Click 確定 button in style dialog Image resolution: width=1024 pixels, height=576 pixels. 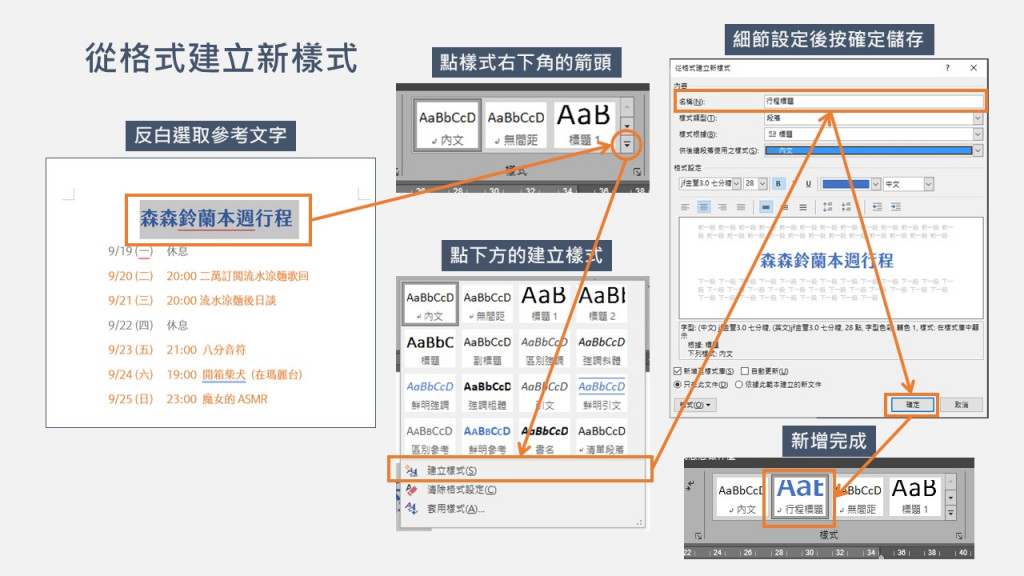(912, 405)
